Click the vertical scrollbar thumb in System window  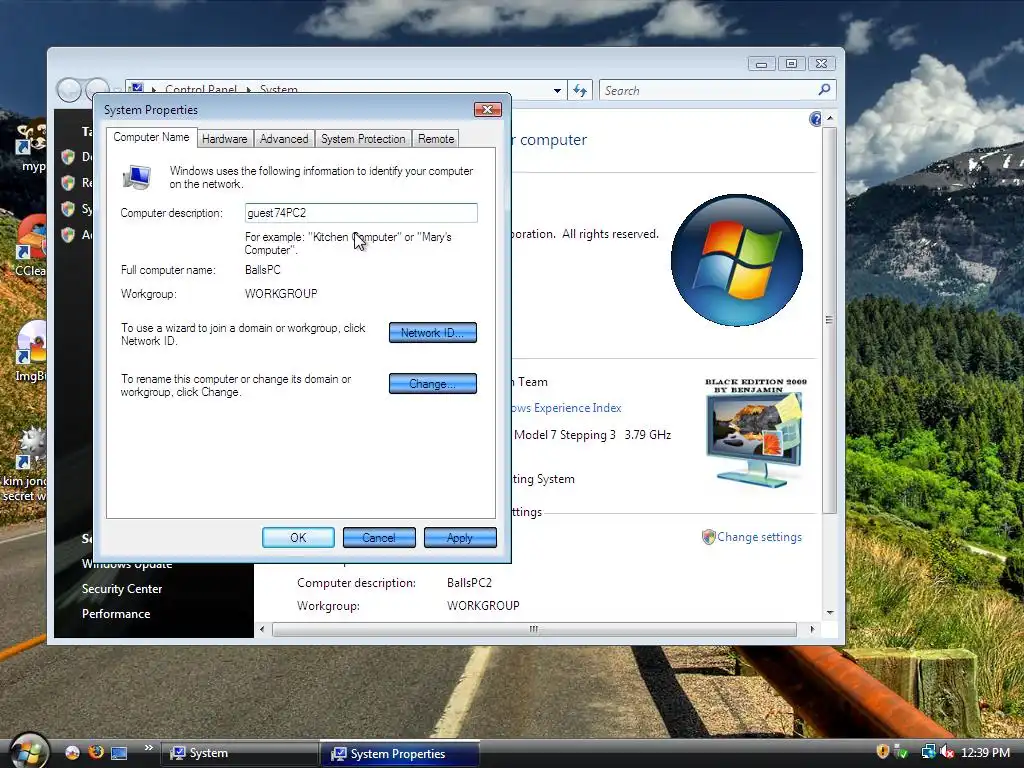coord(829,319)
